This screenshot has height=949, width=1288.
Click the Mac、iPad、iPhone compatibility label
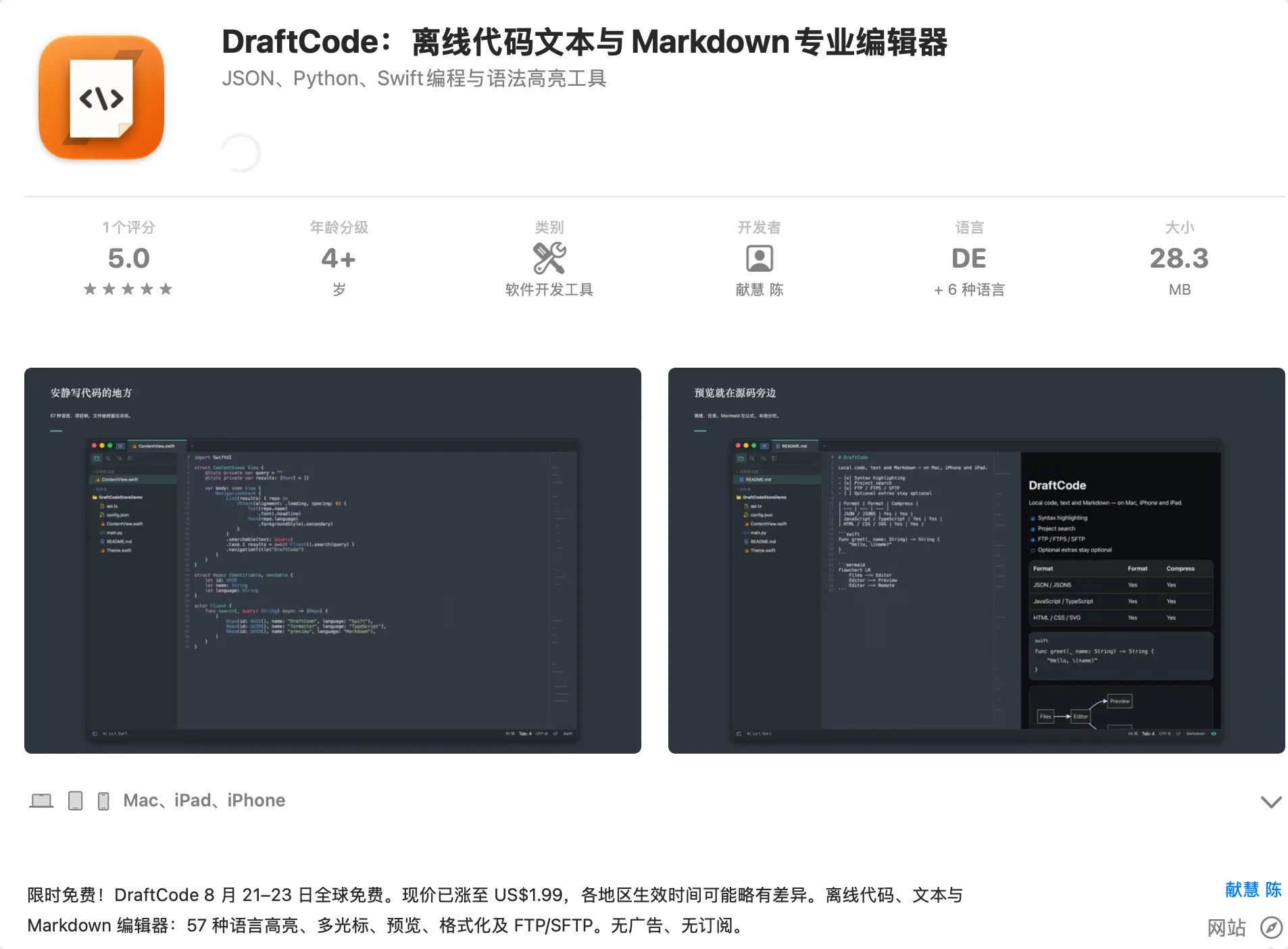click(x=204, y=801)
